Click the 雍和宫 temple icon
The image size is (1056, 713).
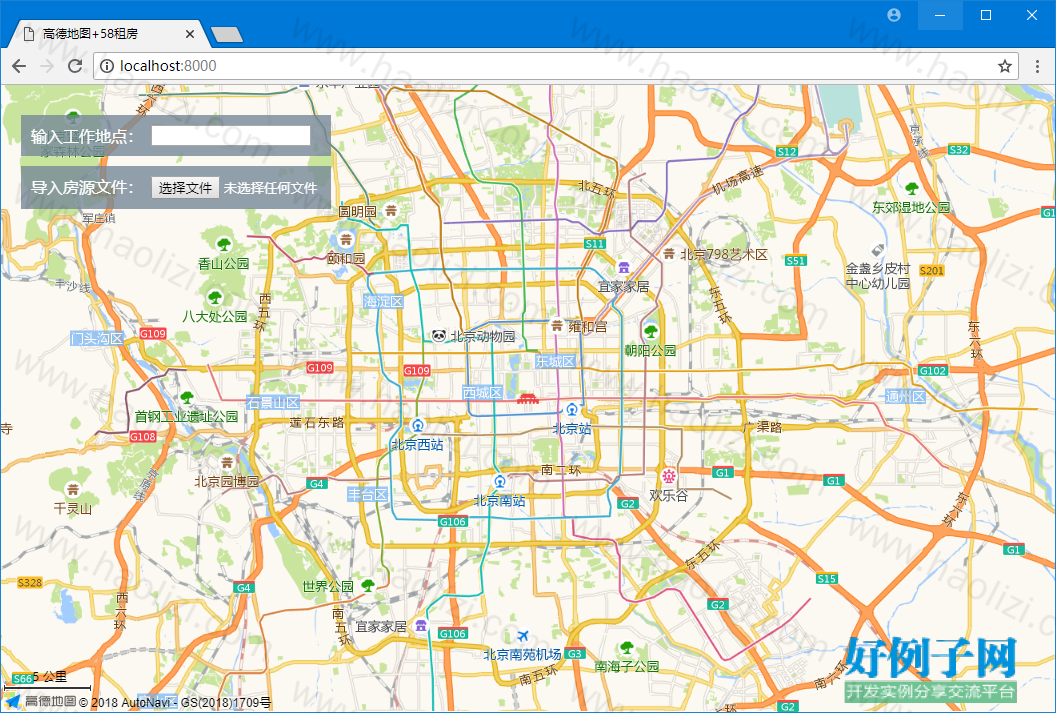pos(556,326)
